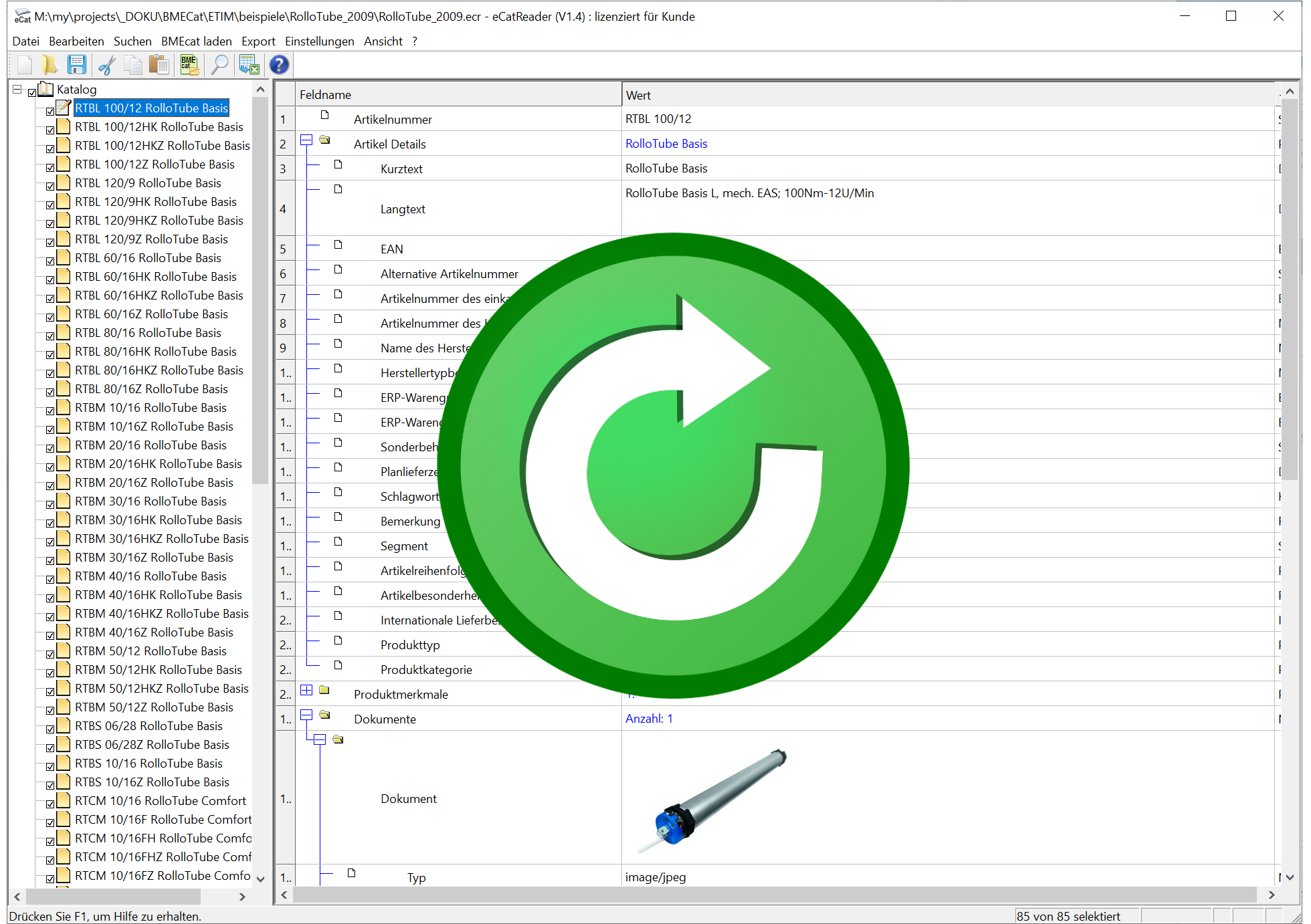Open the Datei menu

click(25, 41)
